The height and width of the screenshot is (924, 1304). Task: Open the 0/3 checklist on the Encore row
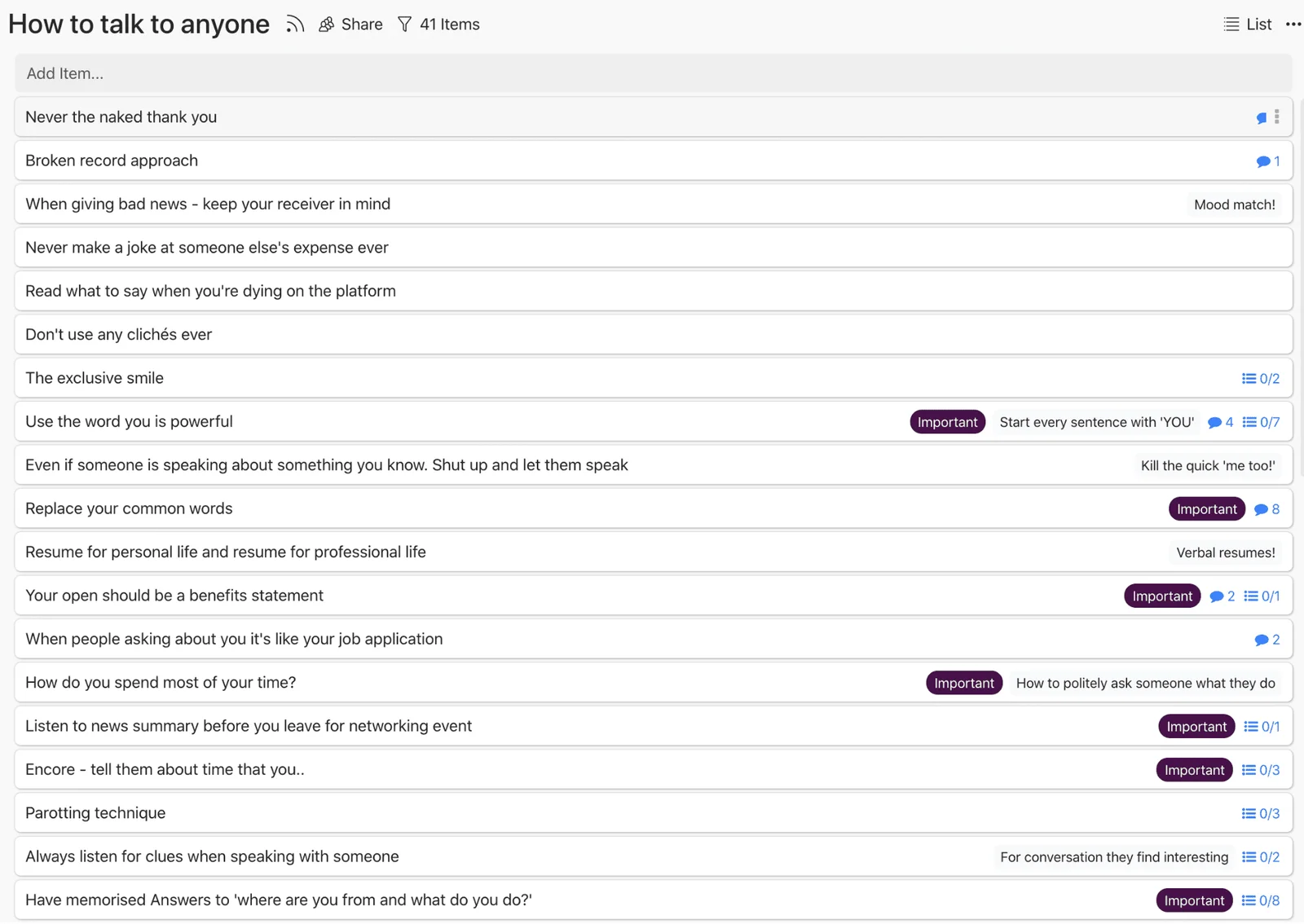click(x=1261, y=770)
